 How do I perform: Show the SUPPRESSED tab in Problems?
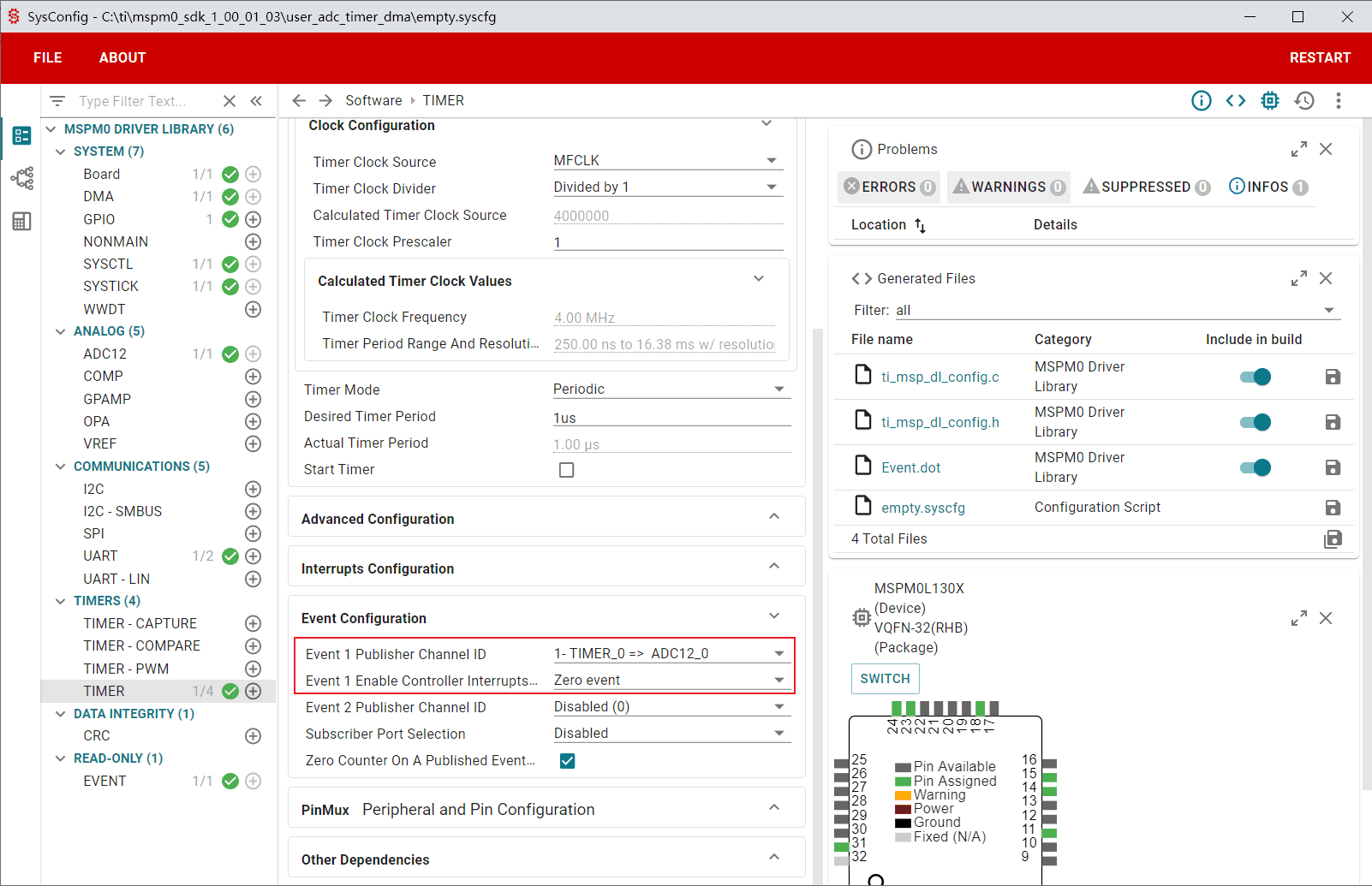[1147, 187]
